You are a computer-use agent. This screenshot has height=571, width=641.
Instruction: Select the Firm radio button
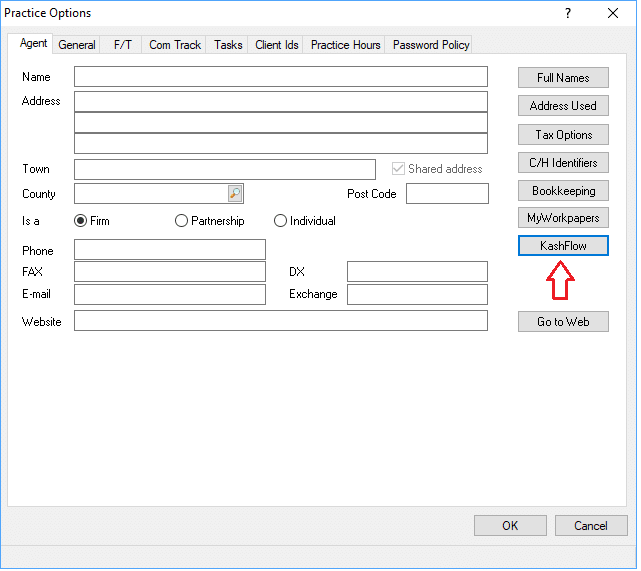[81, 221]
